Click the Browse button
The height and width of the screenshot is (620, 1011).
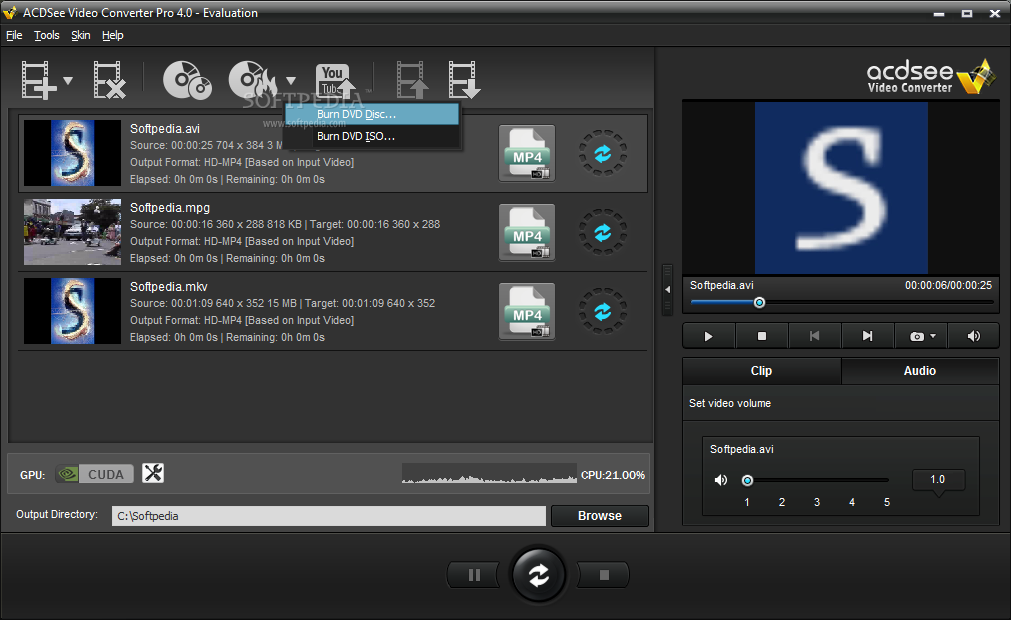point(600,516)
